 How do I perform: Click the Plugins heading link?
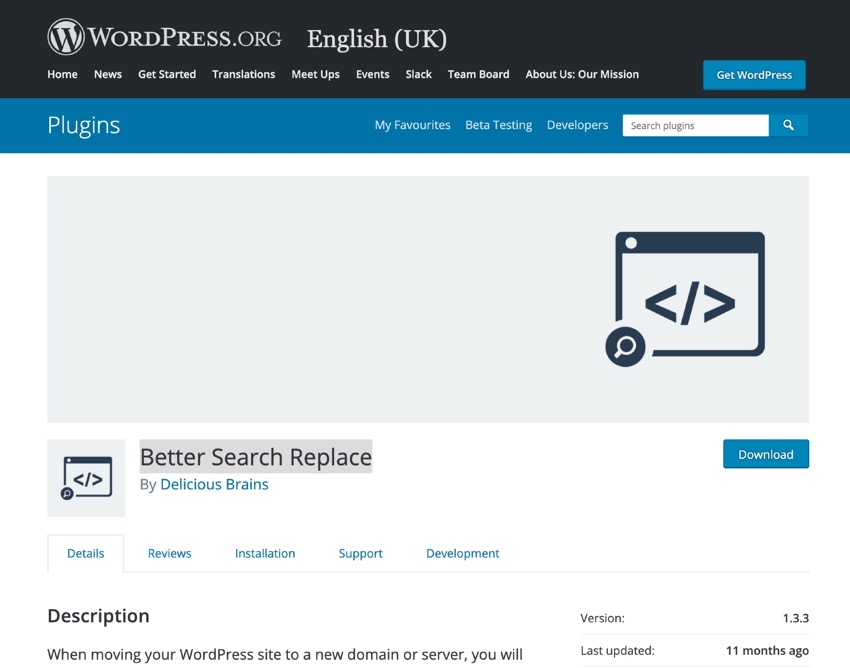point(83,125)
